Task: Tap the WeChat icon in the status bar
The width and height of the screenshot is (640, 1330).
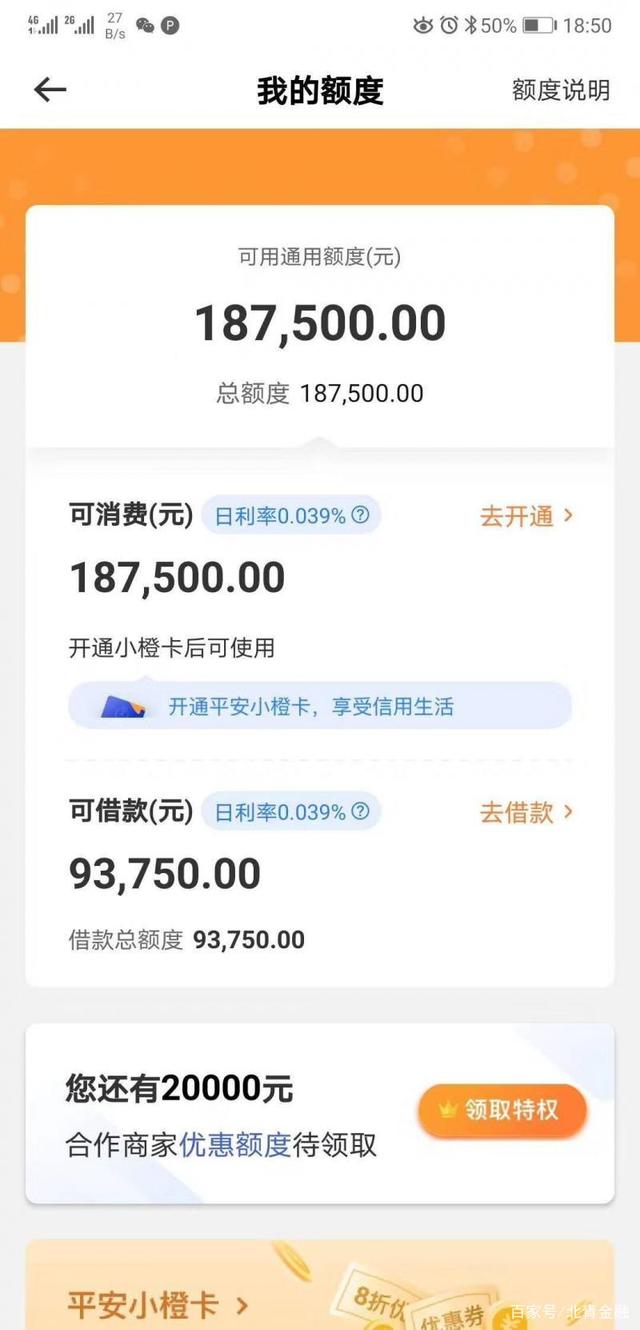Action: 145,25
